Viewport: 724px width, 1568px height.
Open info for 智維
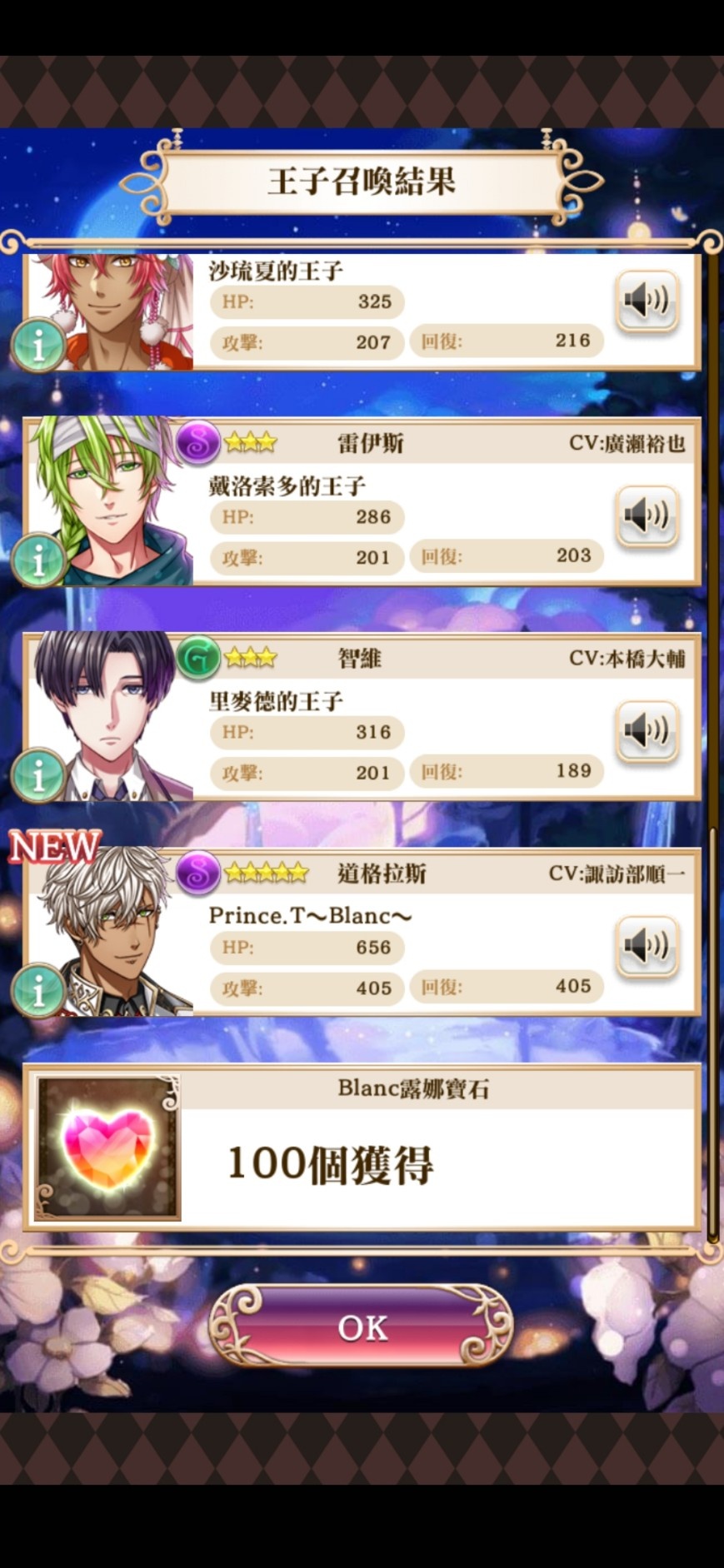click(38, 775)
